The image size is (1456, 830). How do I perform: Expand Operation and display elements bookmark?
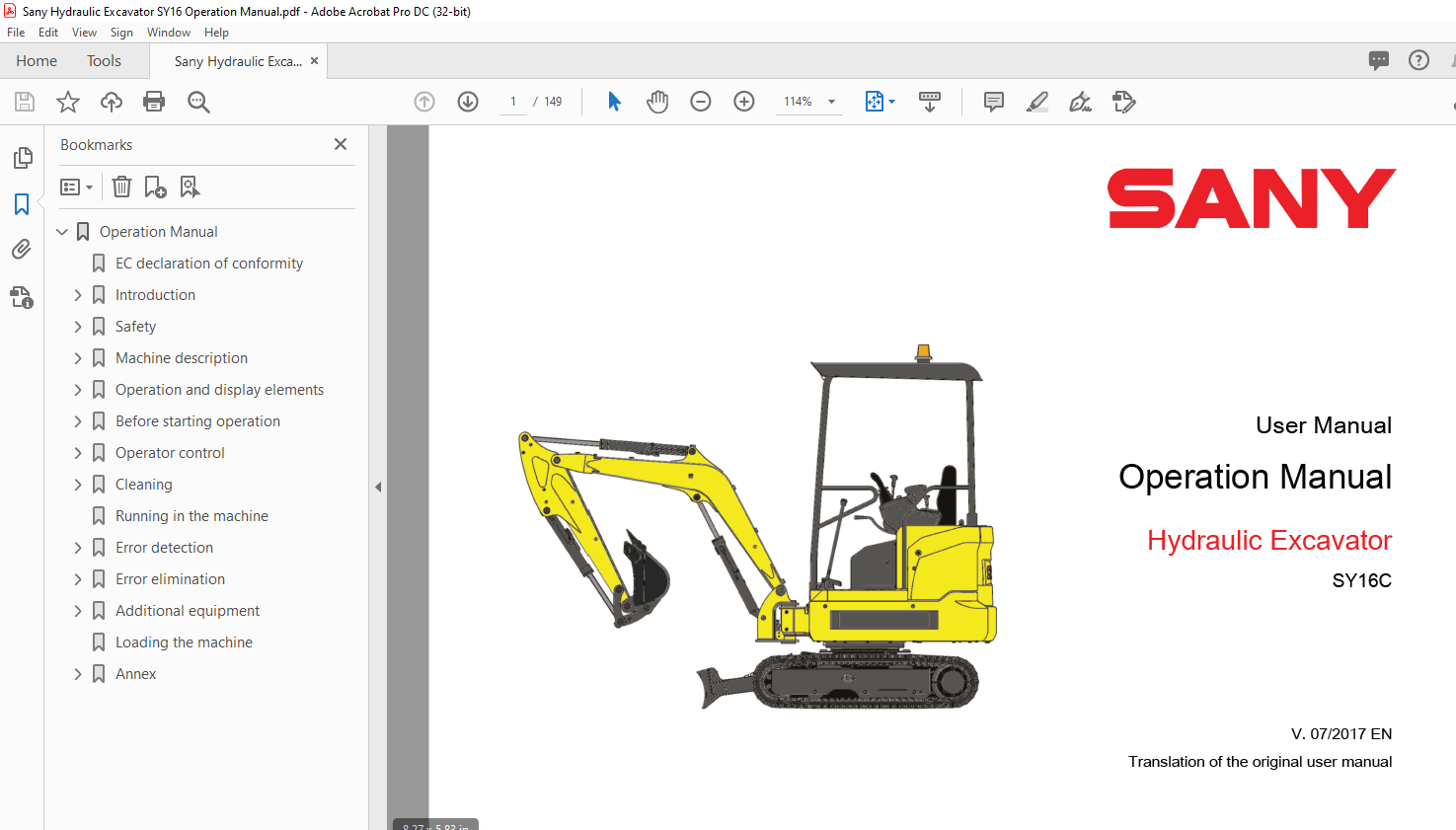(x=78, y=390)
